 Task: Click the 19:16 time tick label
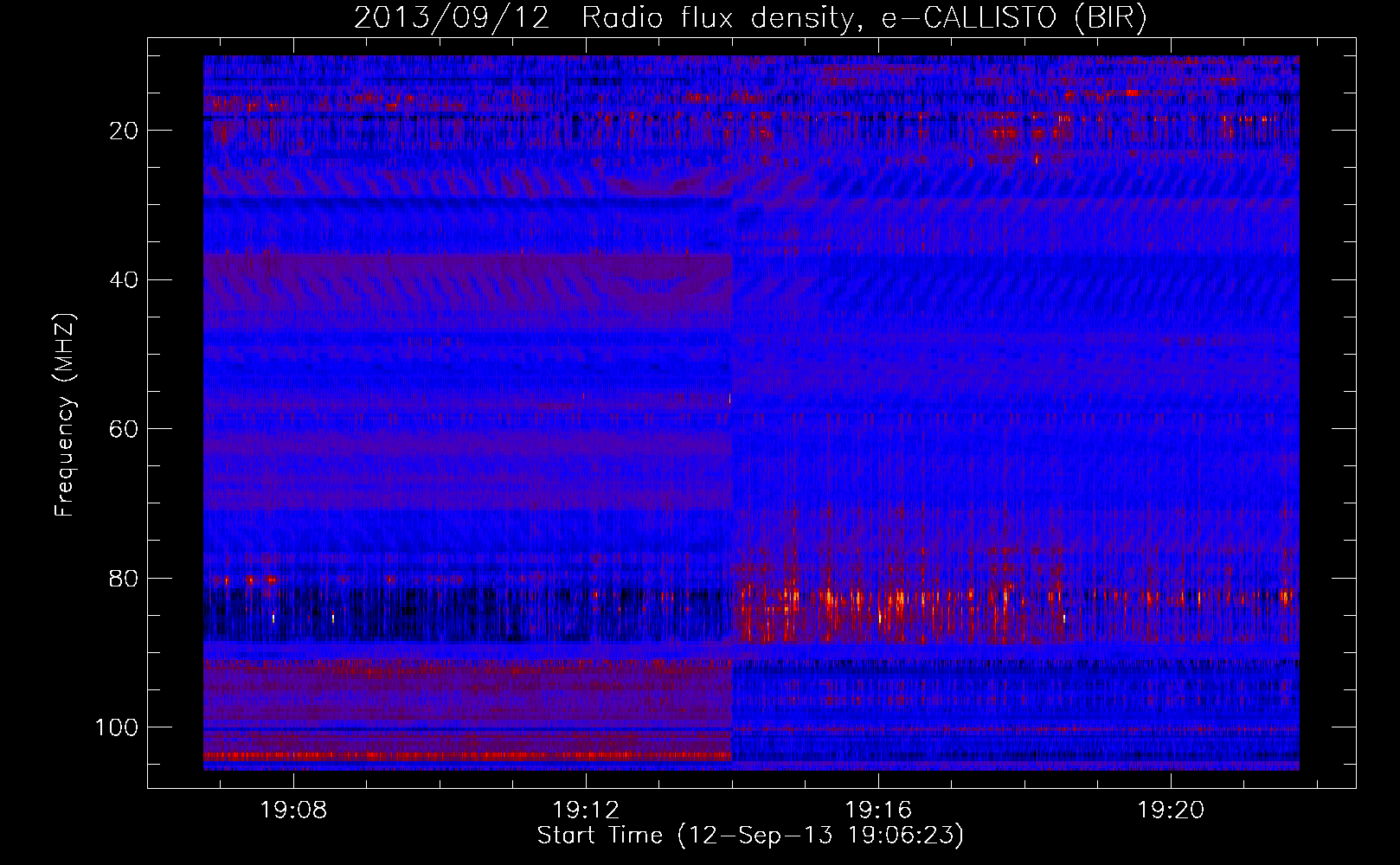878,811
